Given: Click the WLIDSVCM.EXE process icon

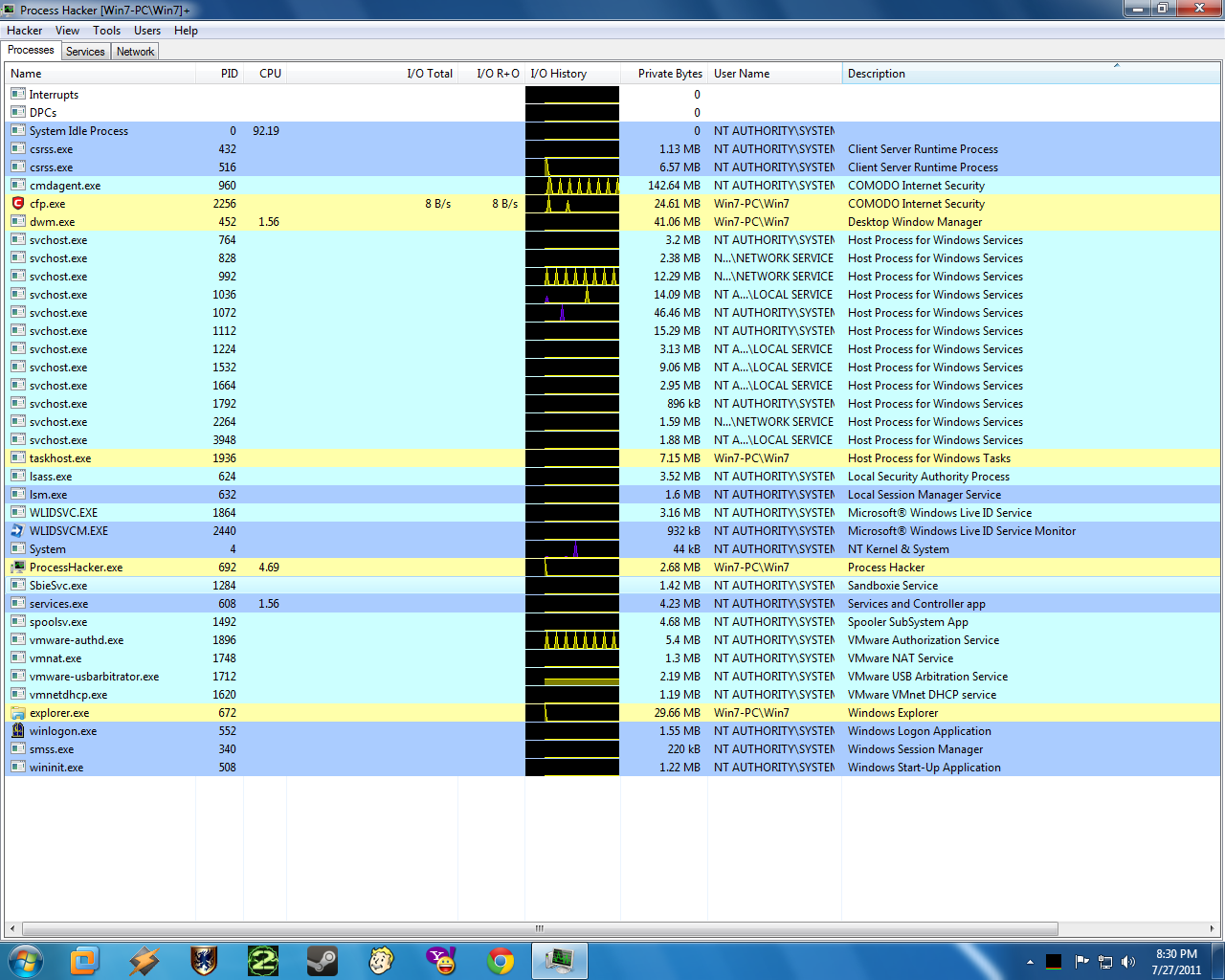Looking at the screenshot, I should tap(17, 531).
